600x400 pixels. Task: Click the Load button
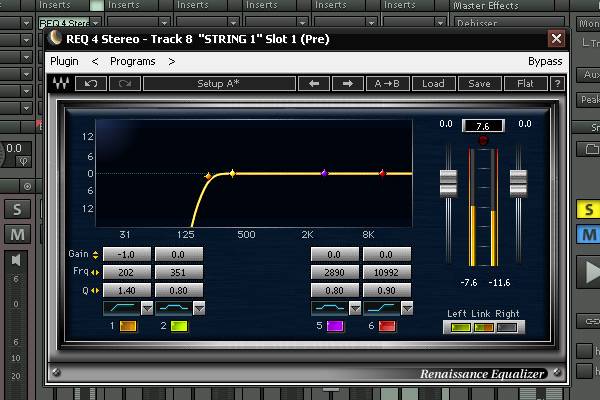(433, 83)
